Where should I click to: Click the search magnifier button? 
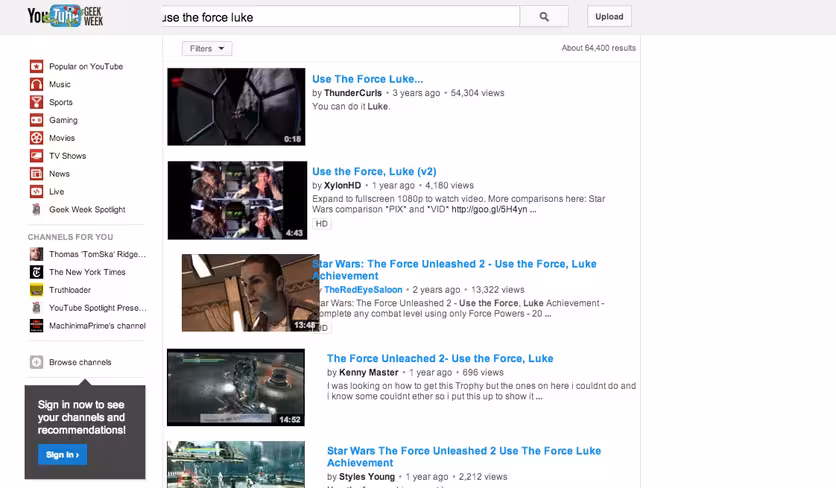[544, 17]
